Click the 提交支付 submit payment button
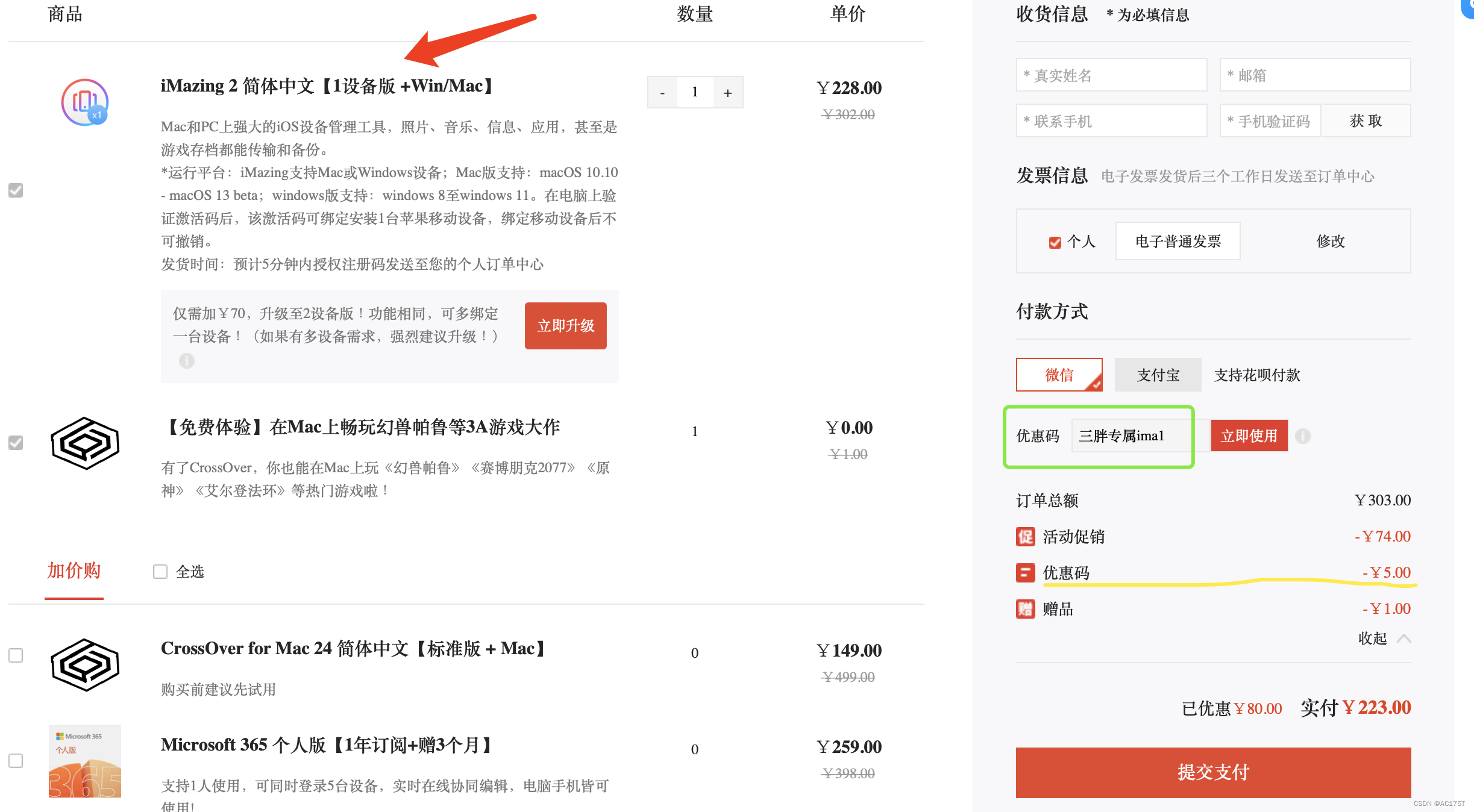The height and width of the screenshot is (812, 1474). click(1214, 773)
